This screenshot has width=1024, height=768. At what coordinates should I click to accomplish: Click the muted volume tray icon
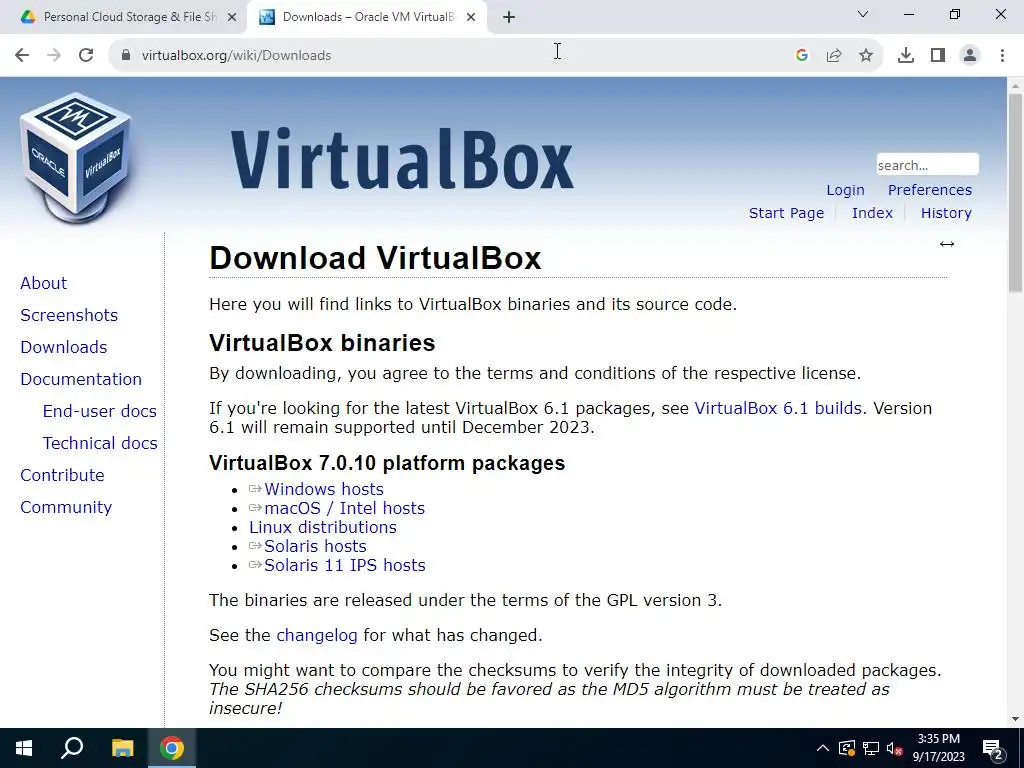(893, 748)
